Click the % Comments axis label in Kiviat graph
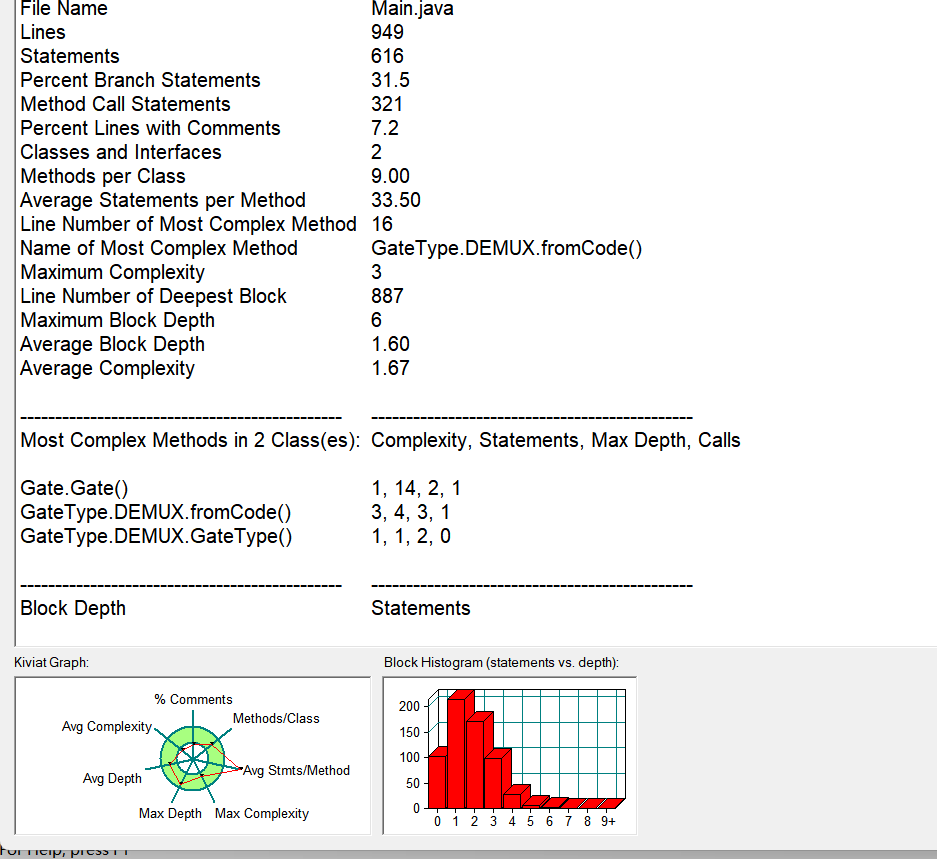The height and width of the screenshot is (859, 937). 193,699
